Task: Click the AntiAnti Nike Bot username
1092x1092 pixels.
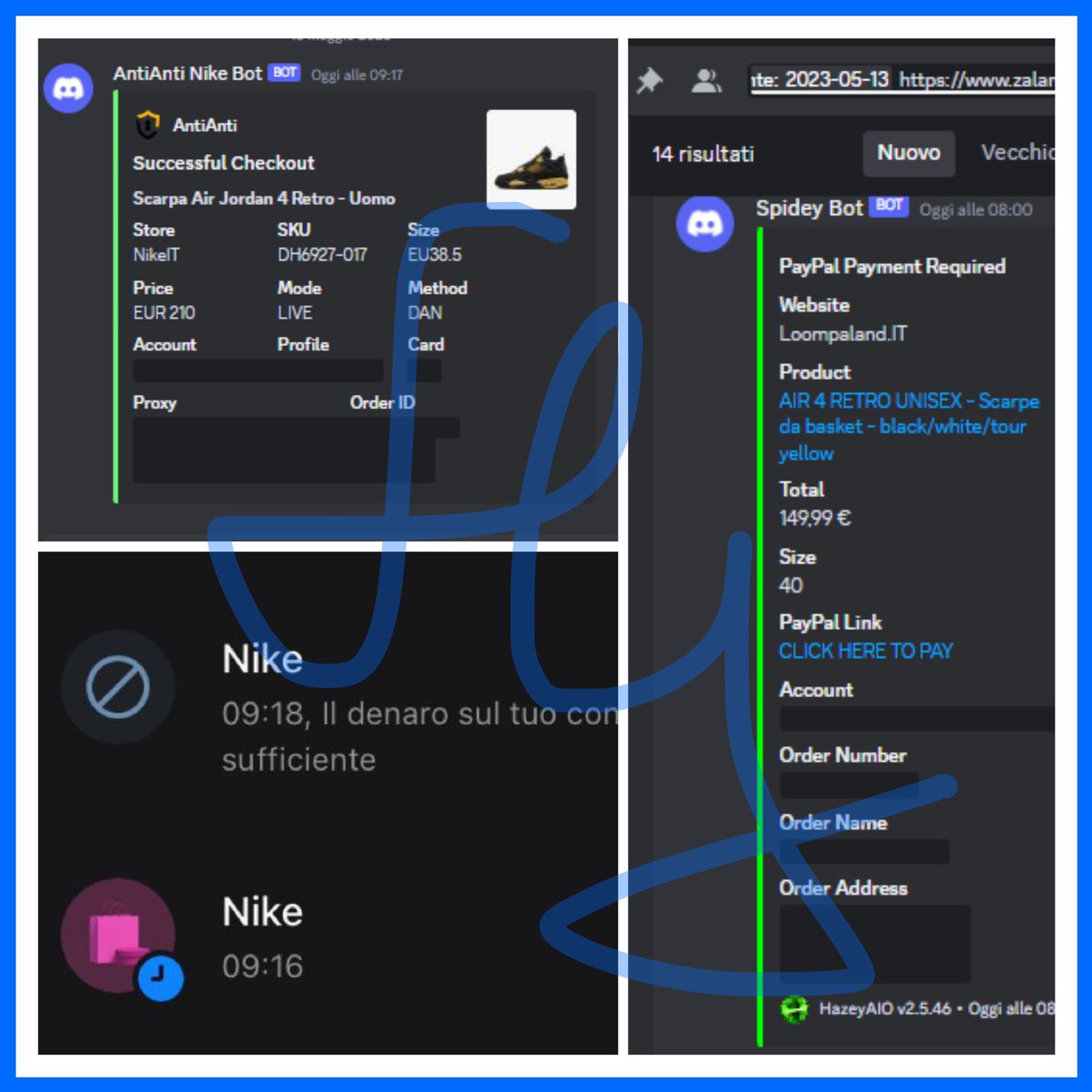Action: pos(187,74)
